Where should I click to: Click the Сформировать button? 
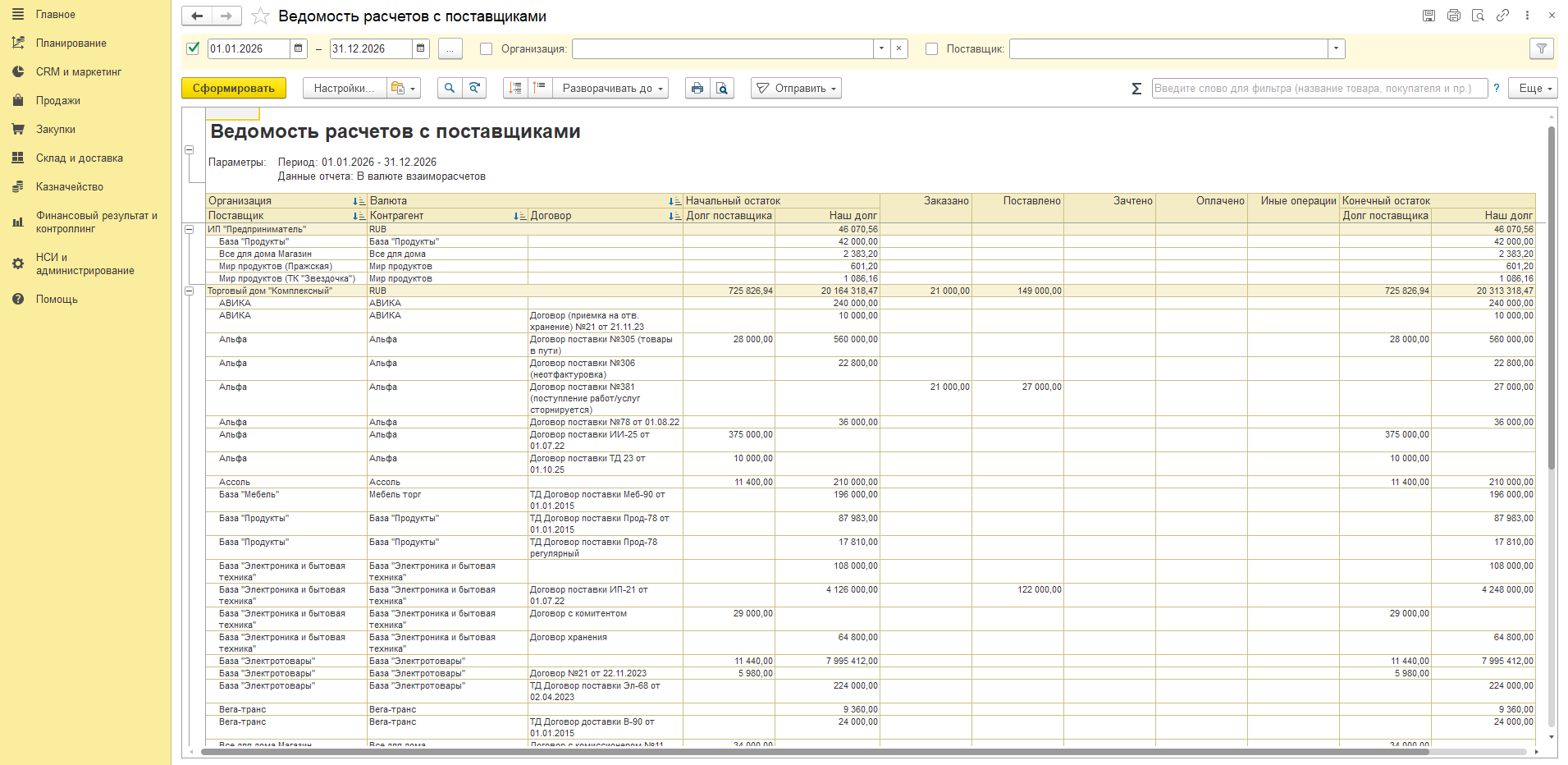coord(234,89)
